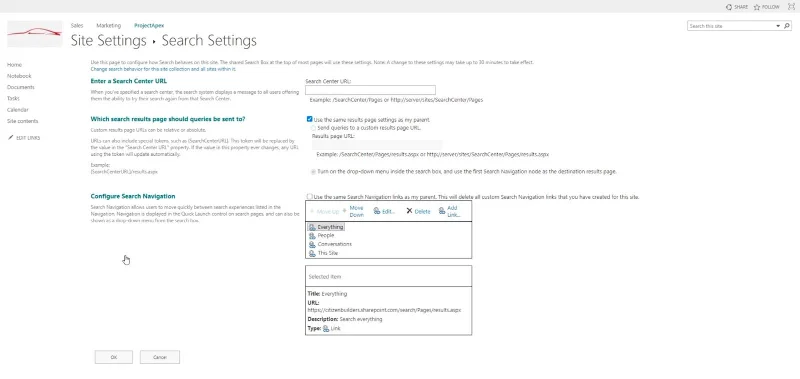This screenshot has width=800, height=379.
Task: Click Change search behavior for site collection link
Action: coord(163,69)
